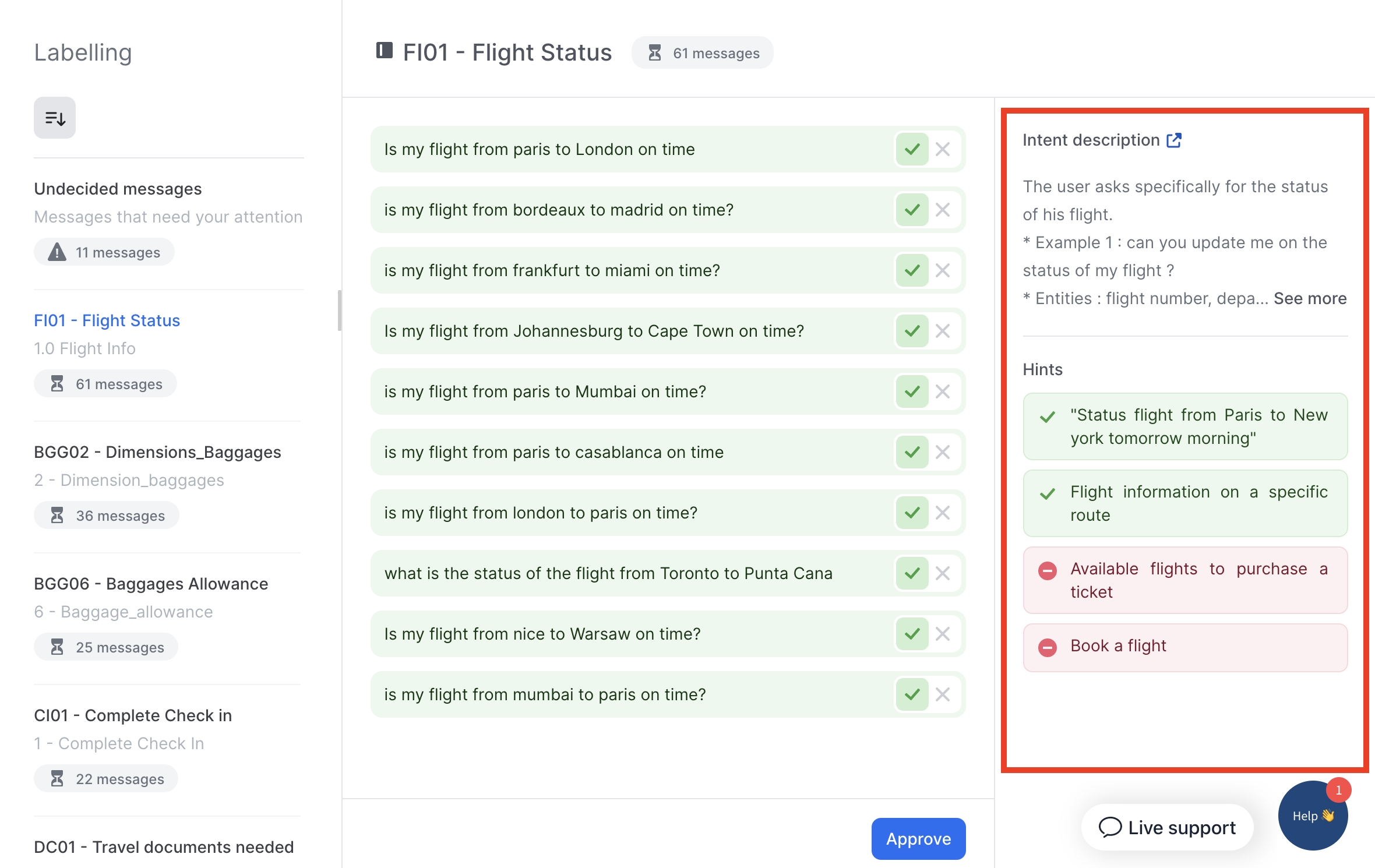
Task: Reject the Johannesburg to Cape Town message
Action: (943, 331)
